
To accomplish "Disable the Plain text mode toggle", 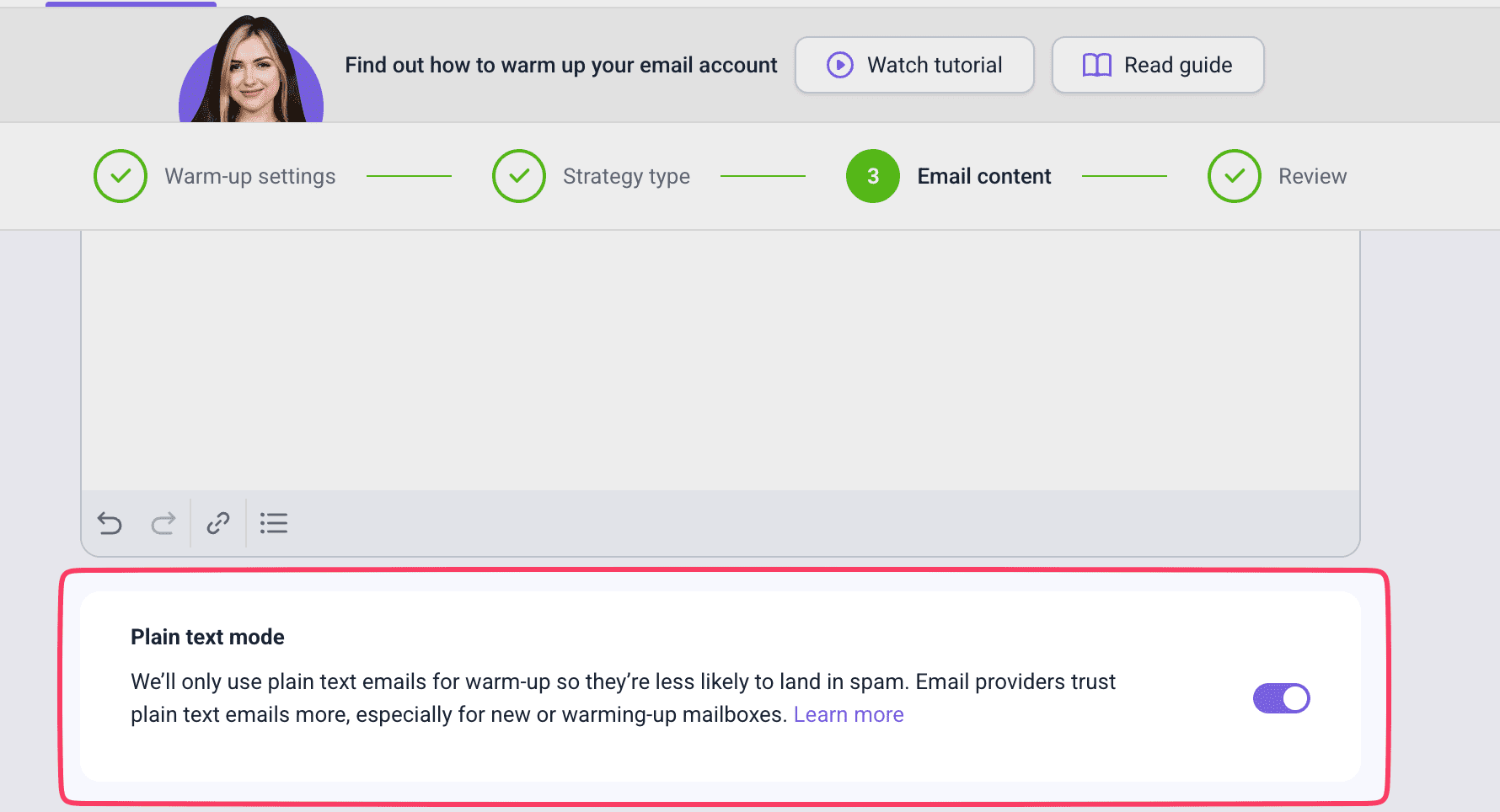I will point(1281,698).
